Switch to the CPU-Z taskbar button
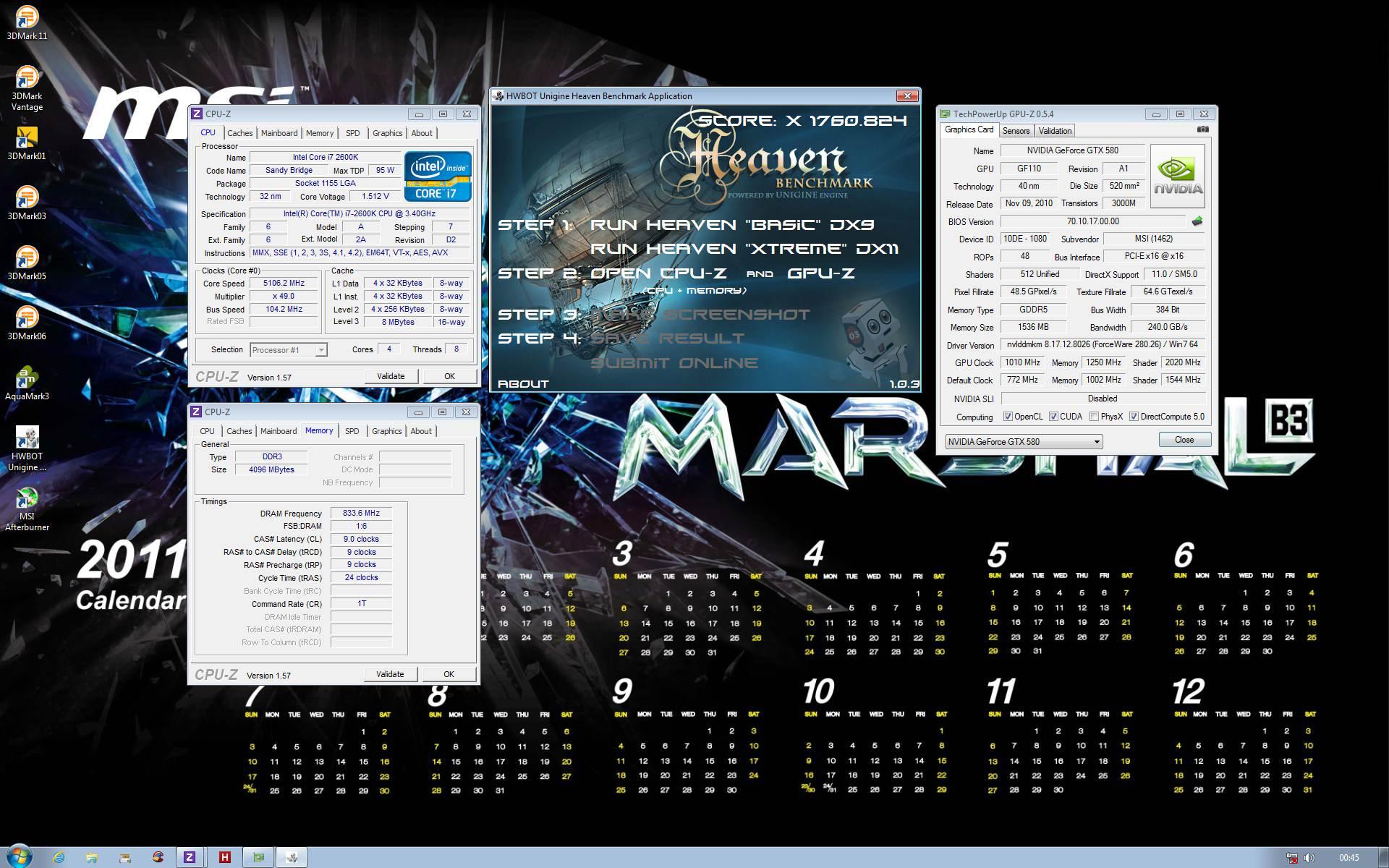 [190, 857]
